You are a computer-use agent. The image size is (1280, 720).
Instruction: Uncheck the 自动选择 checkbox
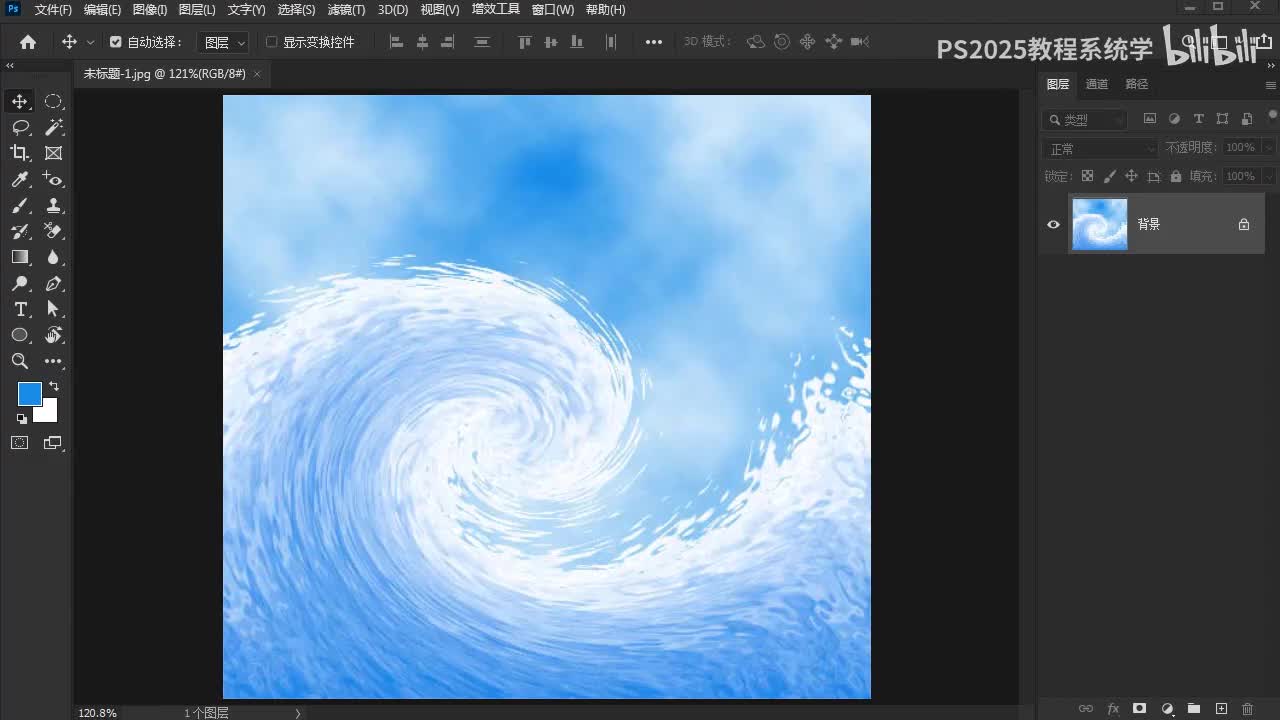point(116,42)
